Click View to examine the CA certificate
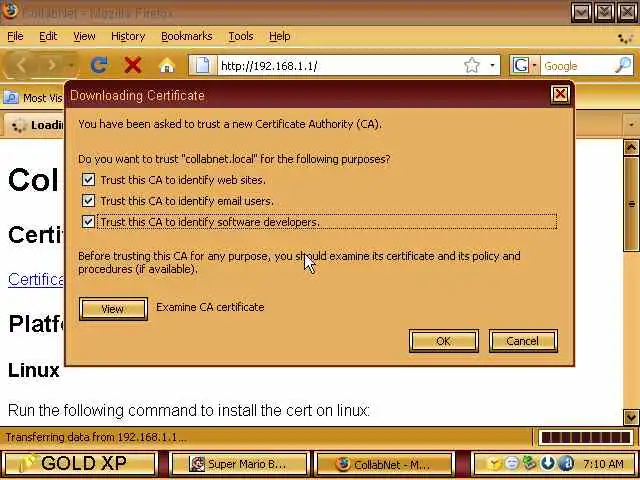The width and height of the screenshot is (640, 480). tap(113, 309)
